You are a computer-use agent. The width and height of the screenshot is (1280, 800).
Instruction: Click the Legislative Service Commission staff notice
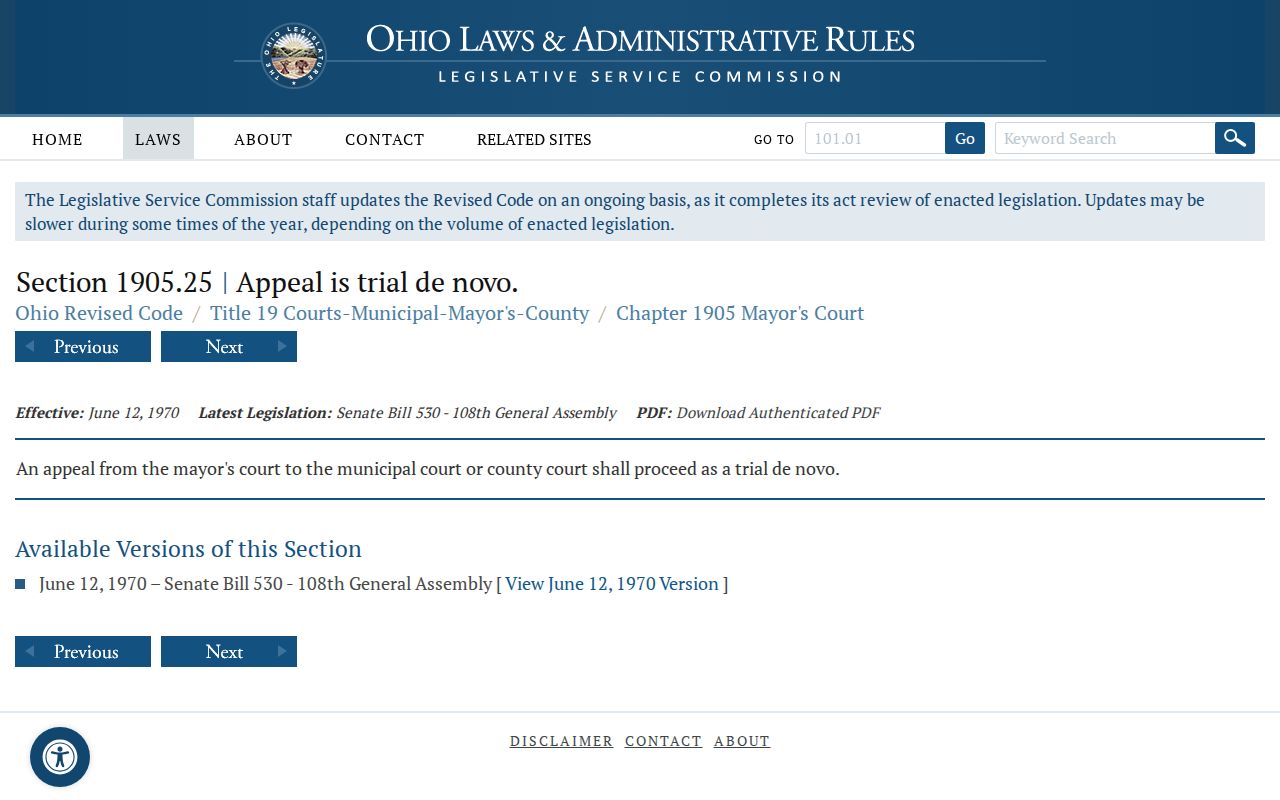(640, 211)
